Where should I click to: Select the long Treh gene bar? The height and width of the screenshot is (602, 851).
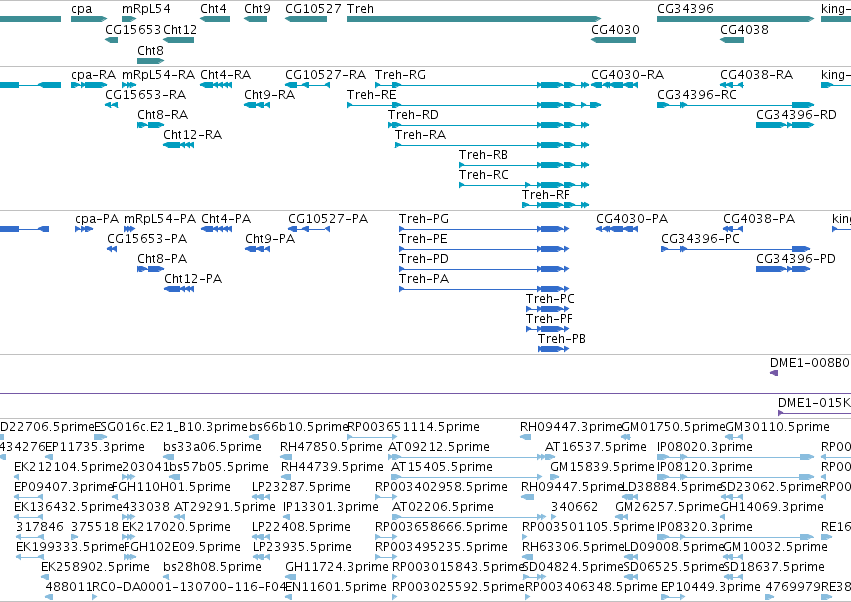click(x=474, y=19)
